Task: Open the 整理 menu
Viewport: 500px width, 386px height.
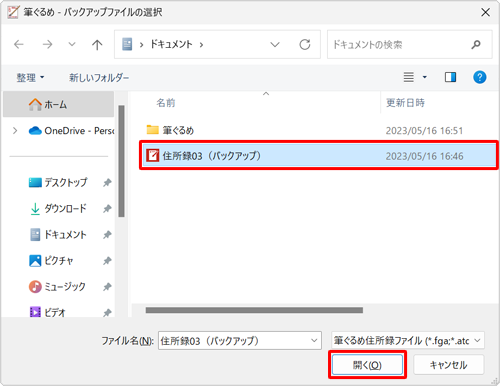Action: (x=30, y=78)
